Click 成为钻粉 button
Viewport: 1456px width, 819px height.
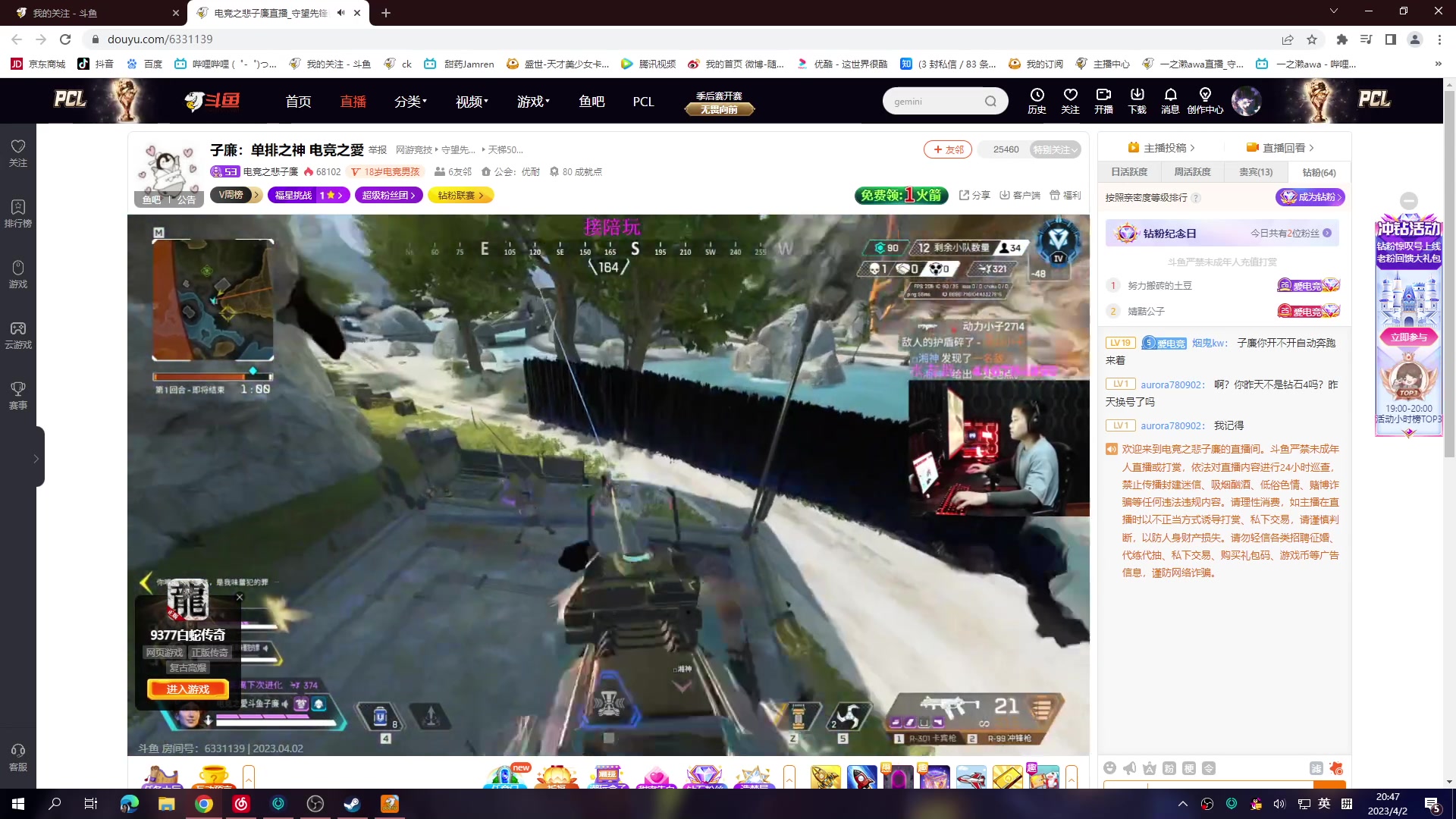click(1310, 197)
